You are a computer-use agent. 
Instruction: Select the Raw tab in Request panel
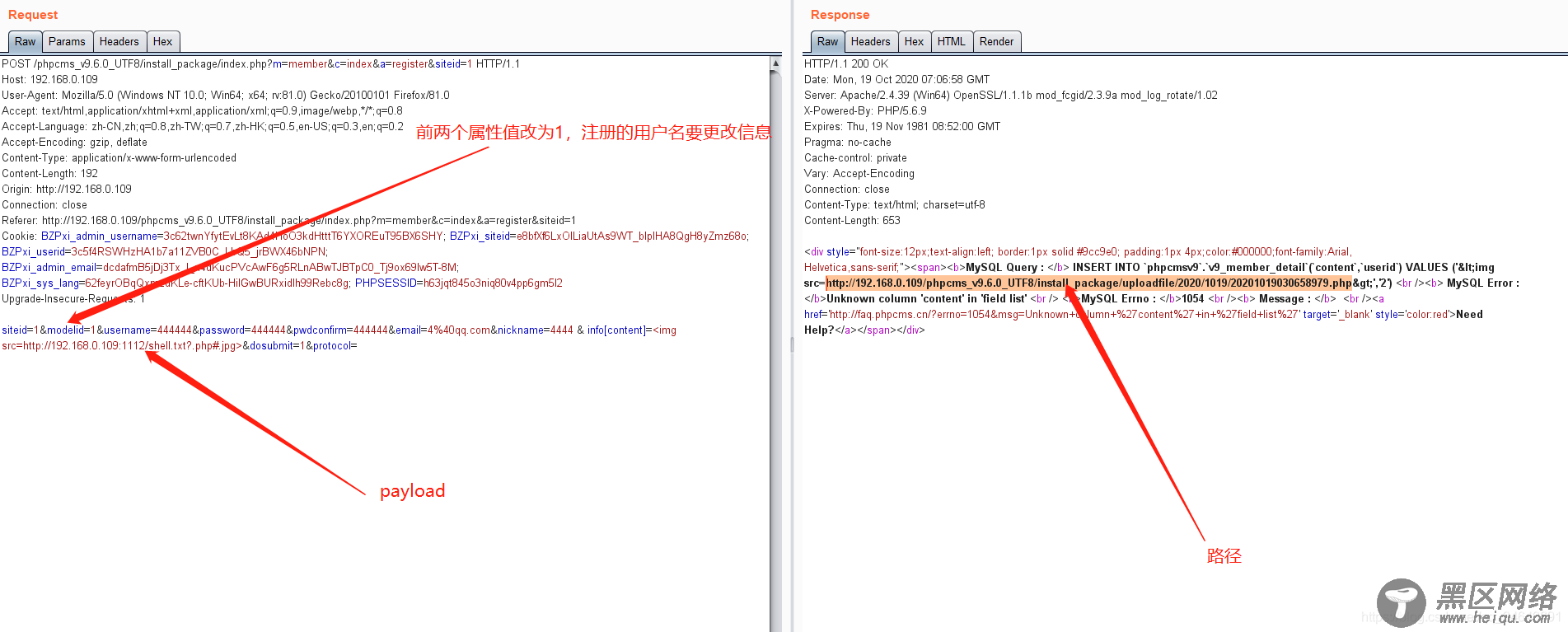coord(25,42)
